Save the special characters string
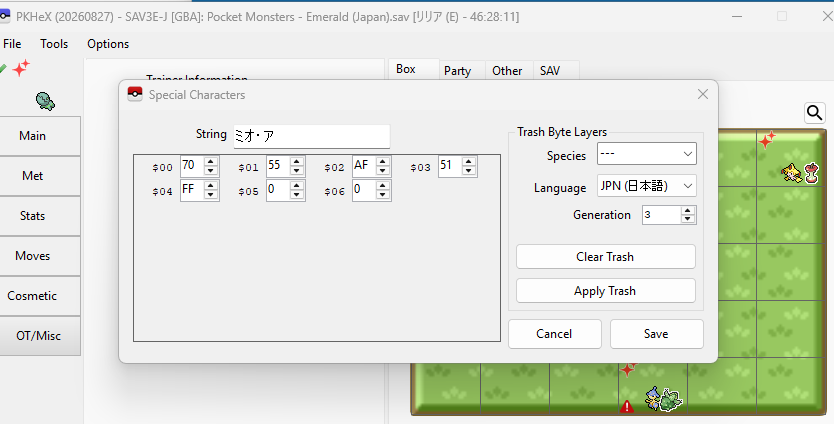834x424 pixels. (x=656, y=334)
